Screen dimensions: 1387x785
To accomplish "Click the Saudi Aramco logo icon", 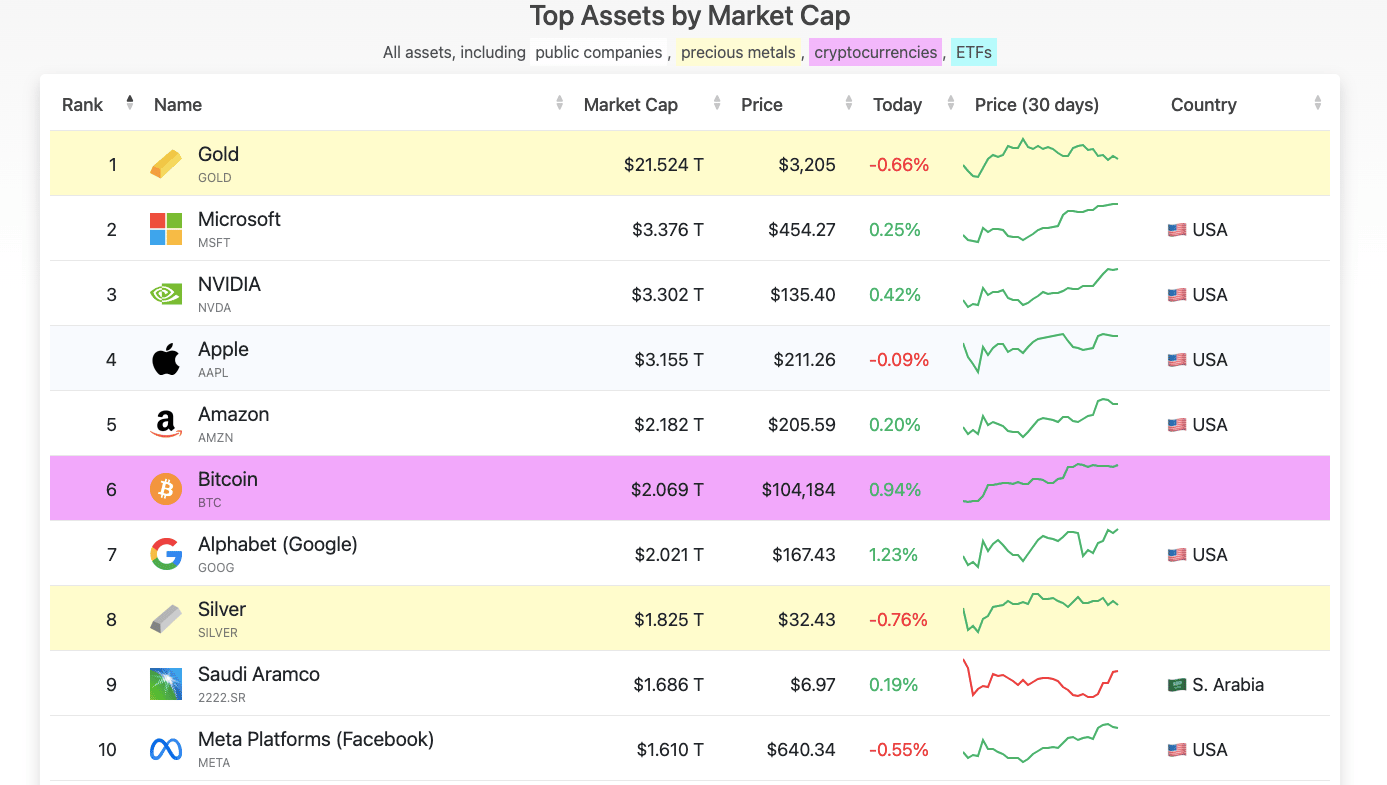I will coord(166,684).
